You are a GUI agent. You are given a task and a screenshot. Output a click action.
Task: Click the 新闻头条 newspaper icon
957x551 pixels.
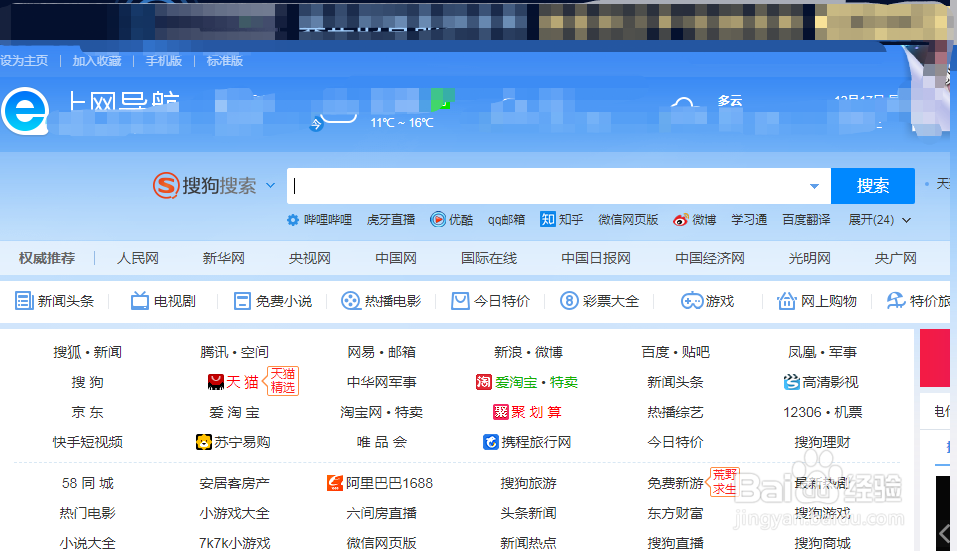(x=24, y=301)
